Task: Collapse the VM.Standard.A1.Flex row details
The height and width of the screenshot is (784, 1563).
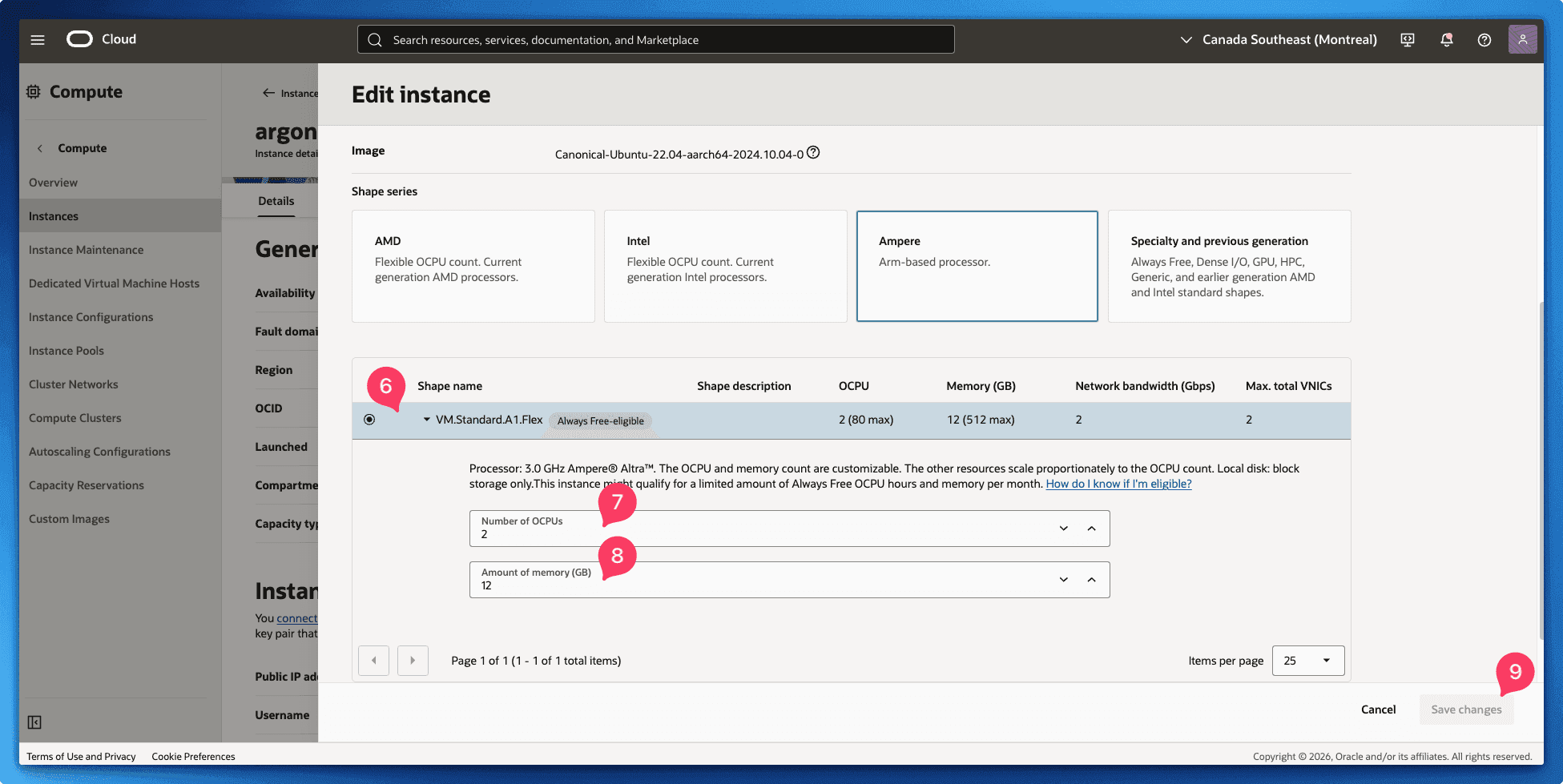Action: coord(427,420)
